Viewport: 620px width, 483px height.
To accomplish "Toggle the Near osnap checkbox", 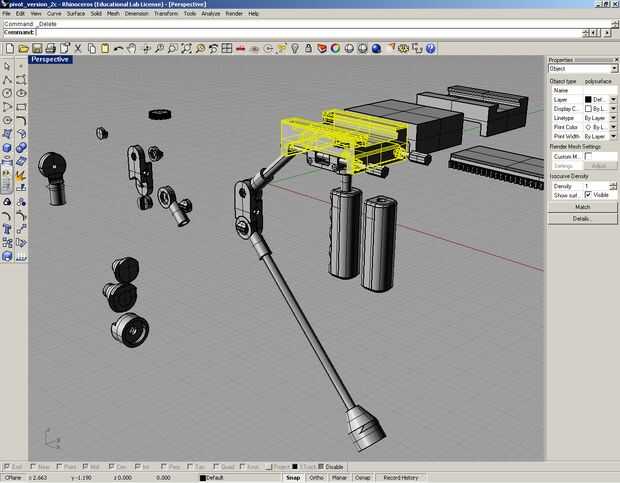I will click(x=33, y=467).
